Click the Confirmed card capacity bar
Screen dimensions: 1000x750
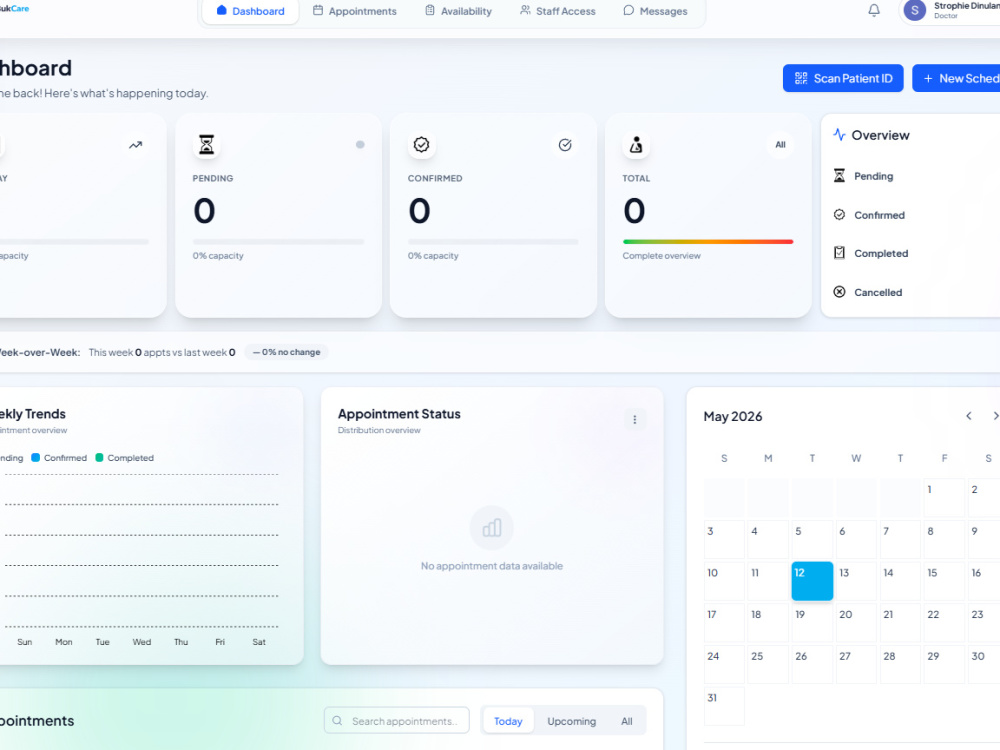pos(493,242)
